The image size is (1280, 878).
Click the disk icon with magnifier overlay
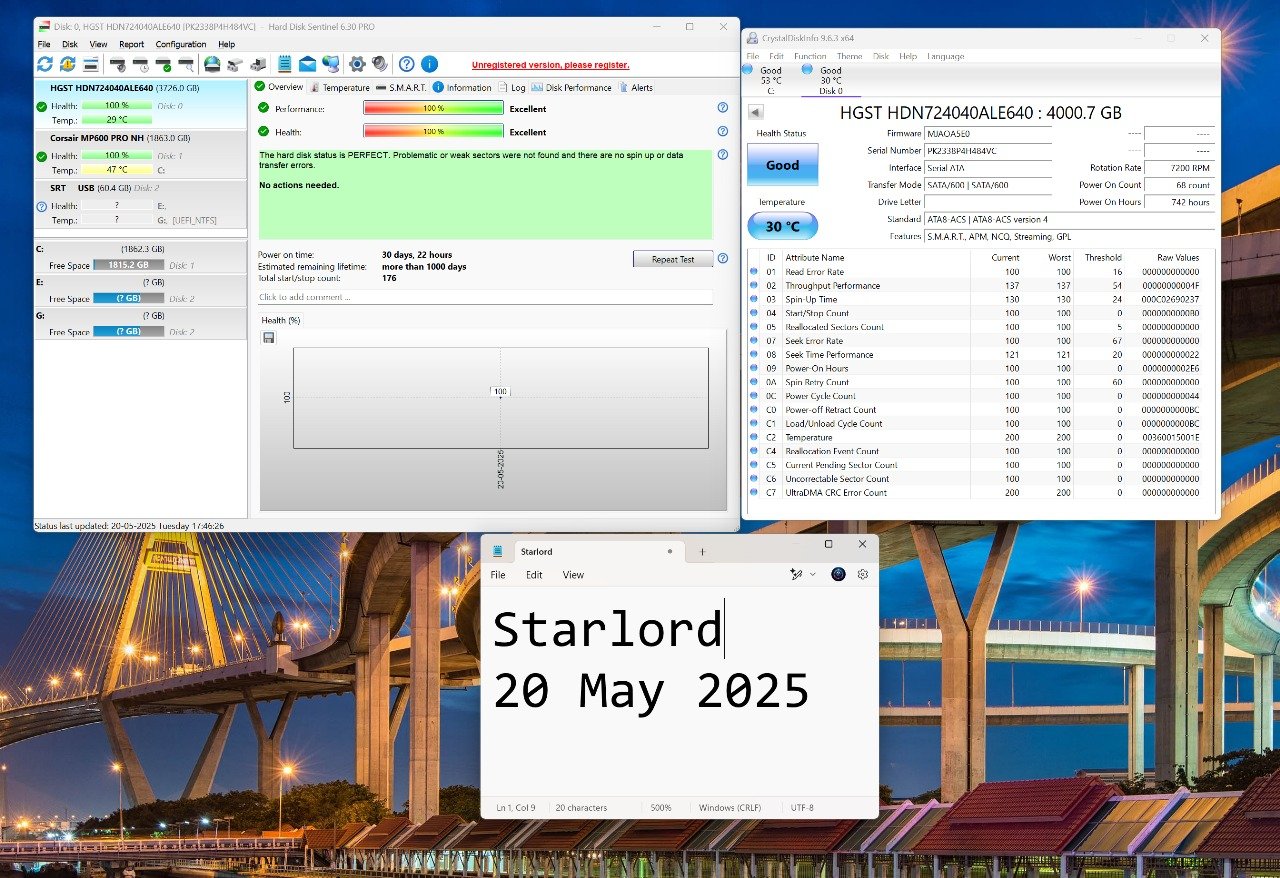(186, 64)
